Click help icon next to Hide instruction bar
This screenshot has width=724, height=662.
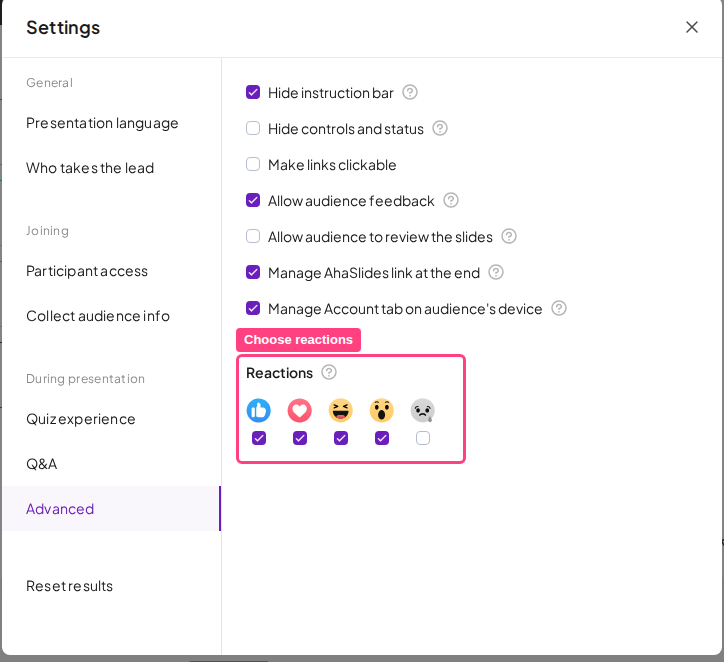(x=410, y=92)
